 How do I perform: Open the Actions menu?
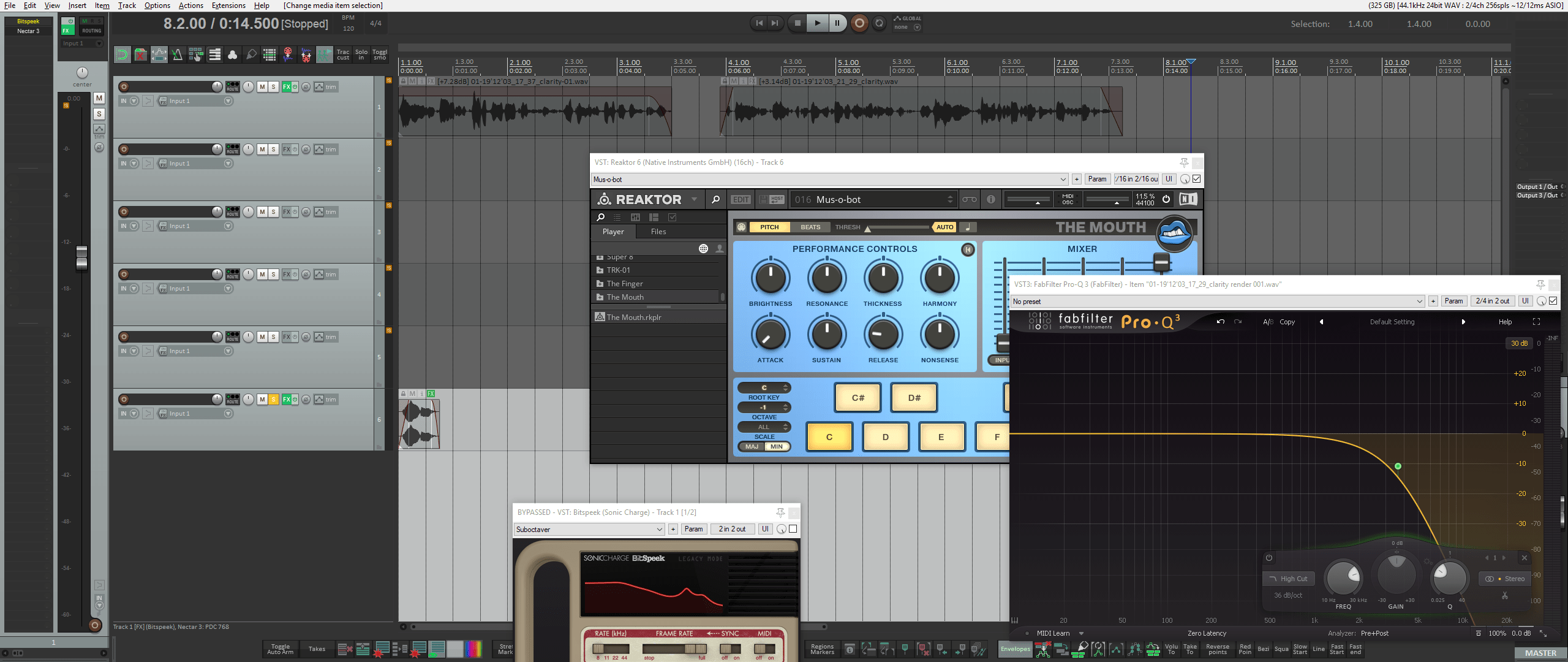(x=190, y=6)
